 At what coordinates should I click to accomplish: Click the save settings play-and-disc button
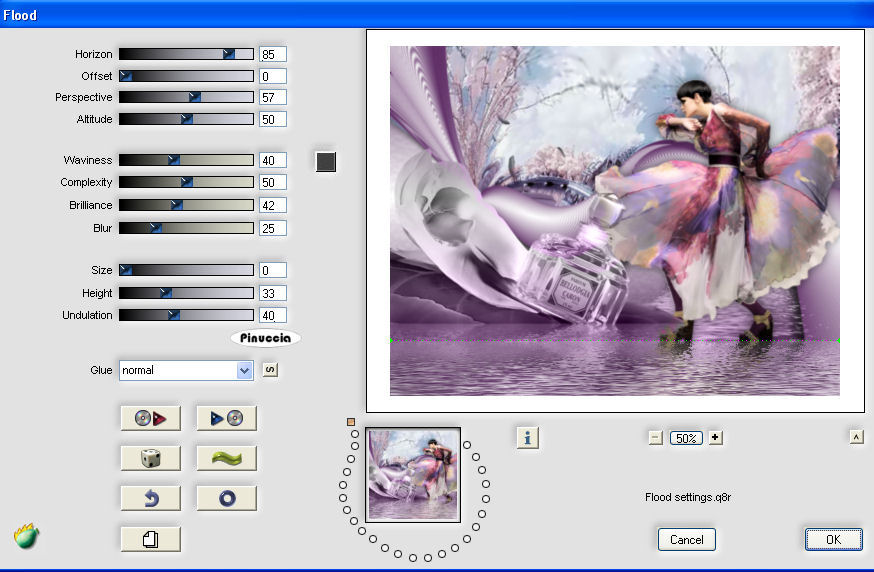coord(226,418)
